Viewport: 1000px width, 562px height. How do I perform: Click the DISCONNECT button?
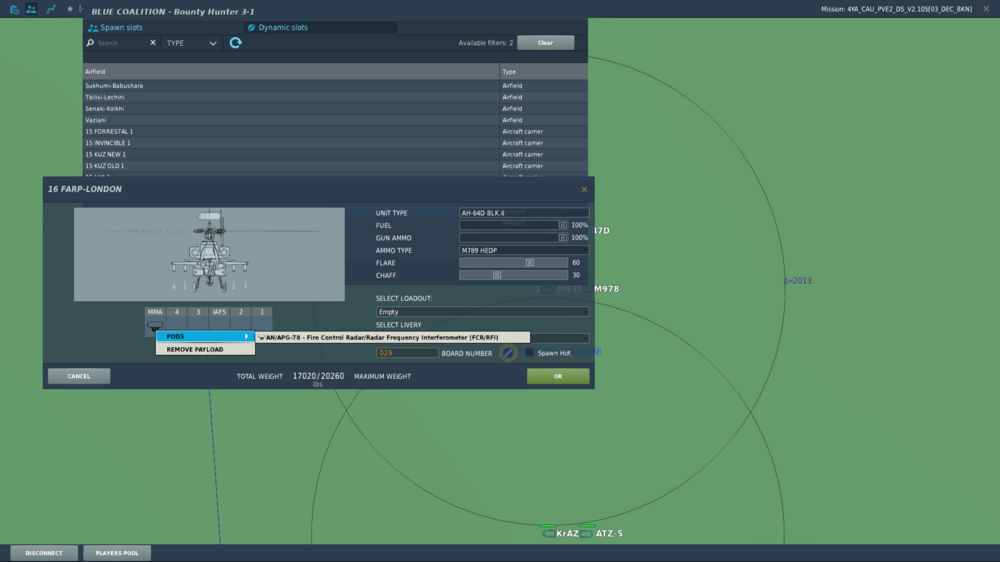[x=44, y=553]
